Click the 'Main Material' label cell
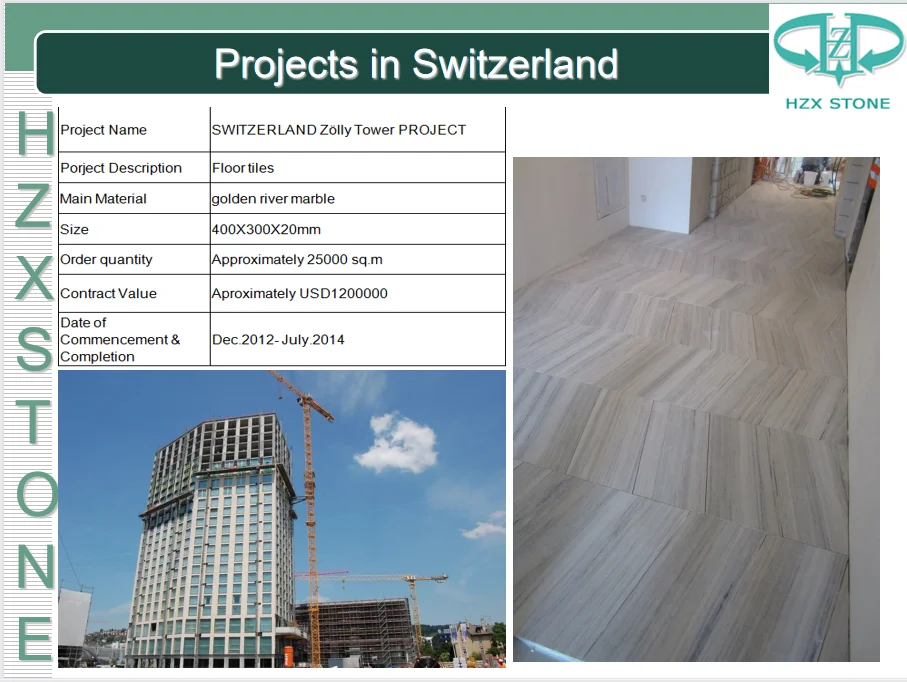Screen dimensions: 907x682 pyautogui.click(x=134, y=198)
